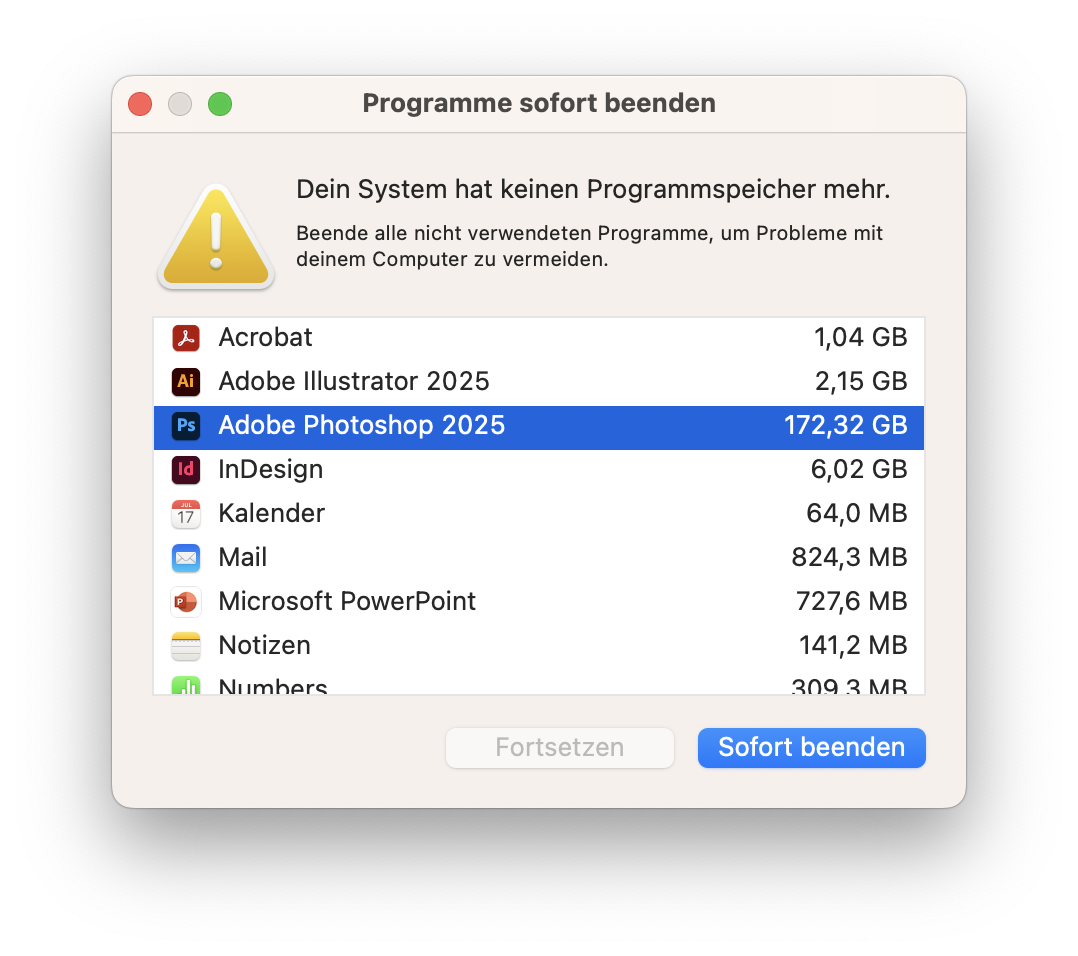The width and height of the screenshot is (1078, 956).
Task: Select the Mail row's 824,3 MB value
Action: tap(849, 558)
